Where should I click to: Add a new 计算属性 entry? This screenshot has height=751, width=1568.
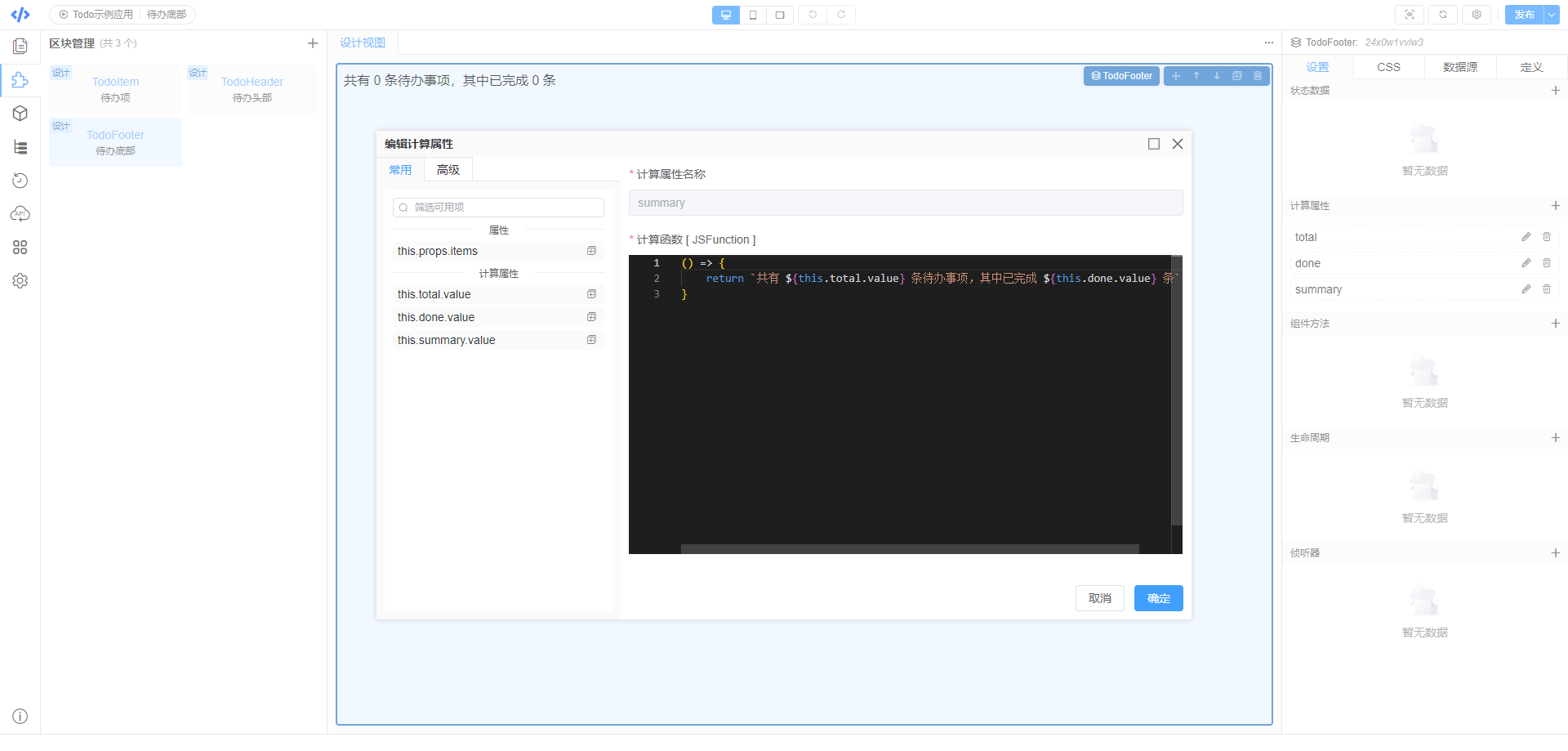(x=1556, y=206)
